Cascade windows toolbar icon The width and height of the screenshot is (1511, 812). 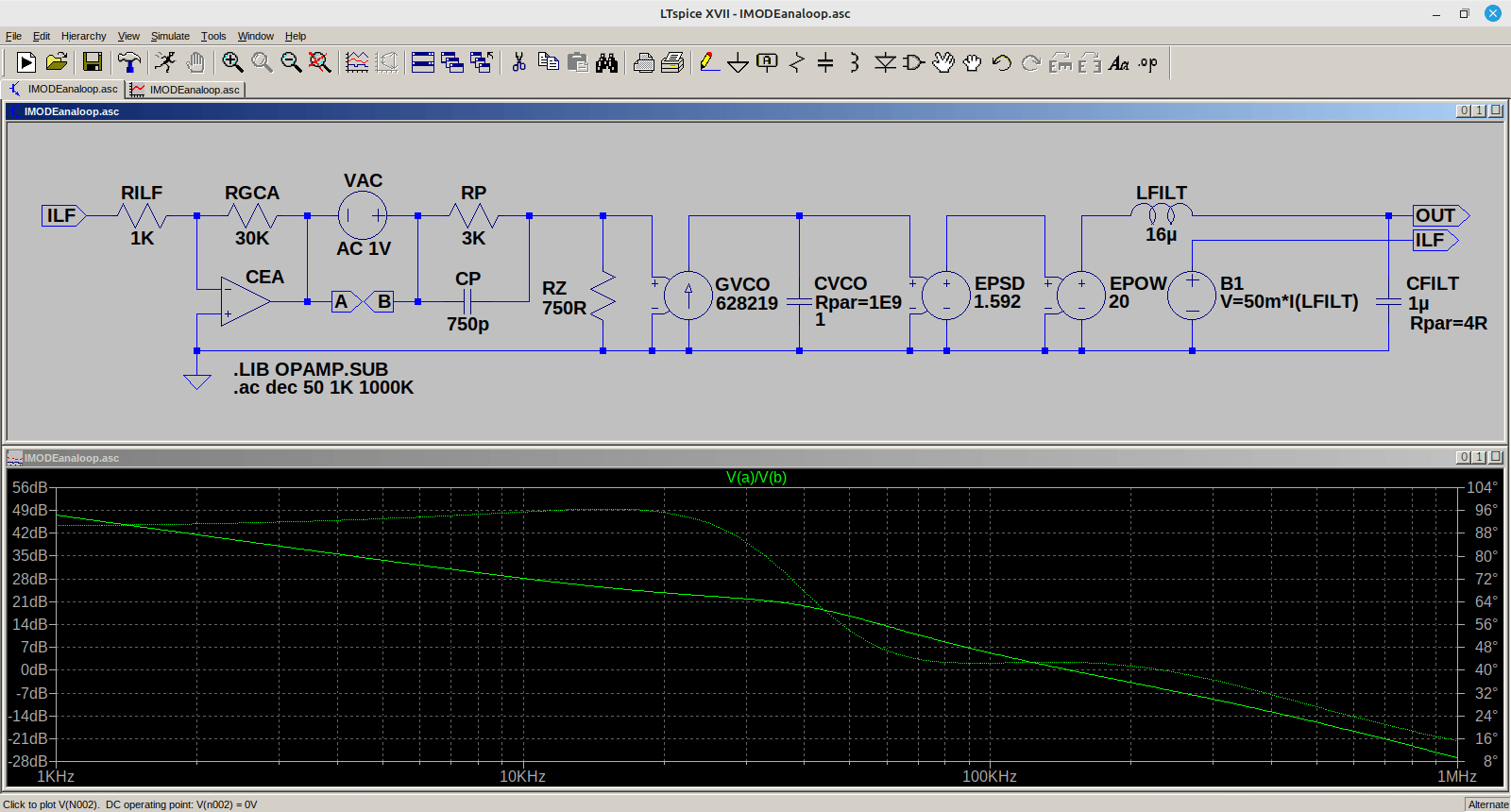pos(452,62)
